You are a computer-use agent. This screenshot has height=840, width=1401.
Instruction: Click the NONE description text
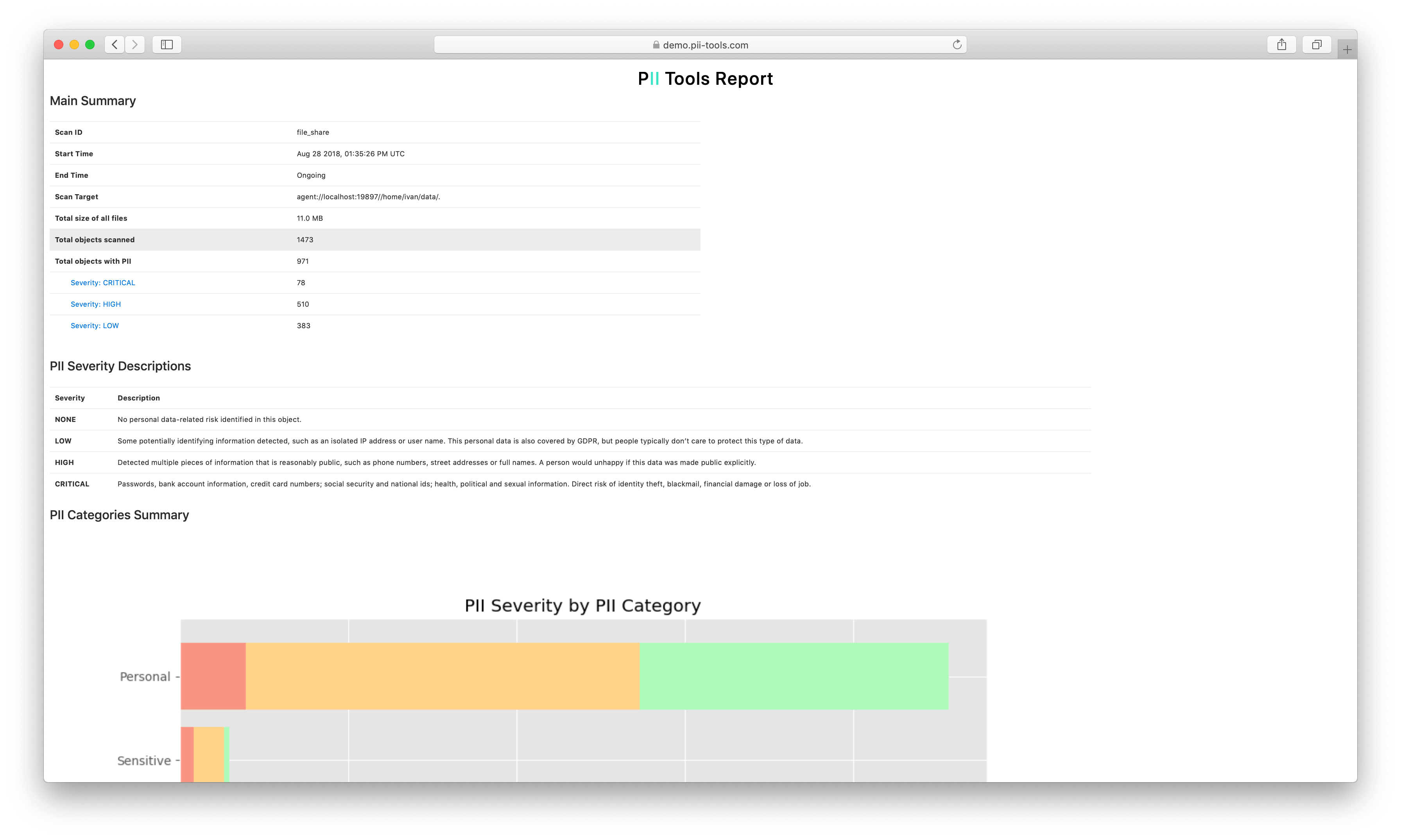coord(209,420)
